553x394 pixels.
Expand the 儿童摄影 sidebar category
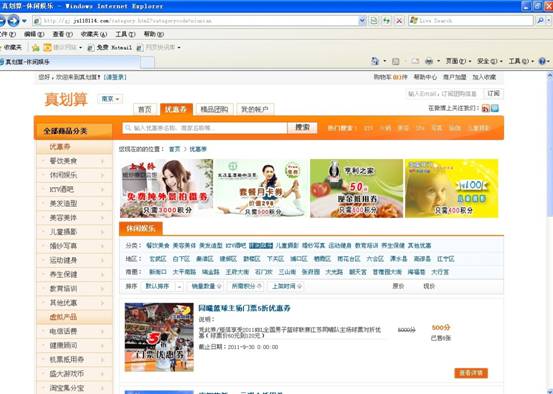pyautogui.click(x=74, y=232)
